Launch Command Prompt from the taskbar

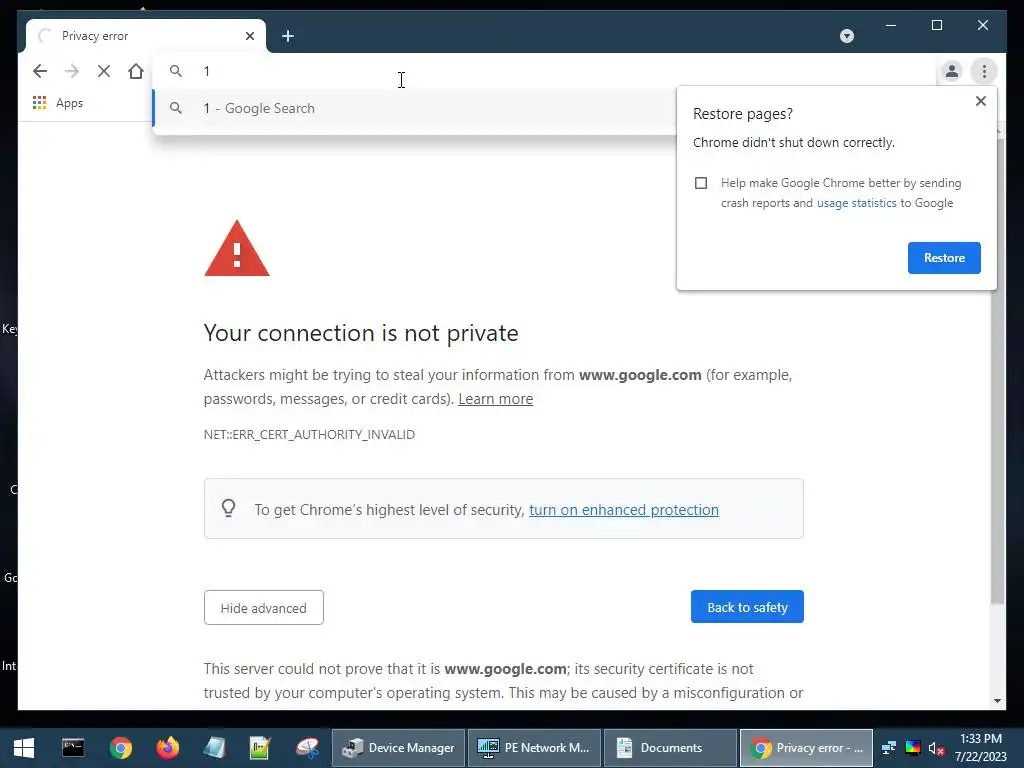tap(73, 748)
